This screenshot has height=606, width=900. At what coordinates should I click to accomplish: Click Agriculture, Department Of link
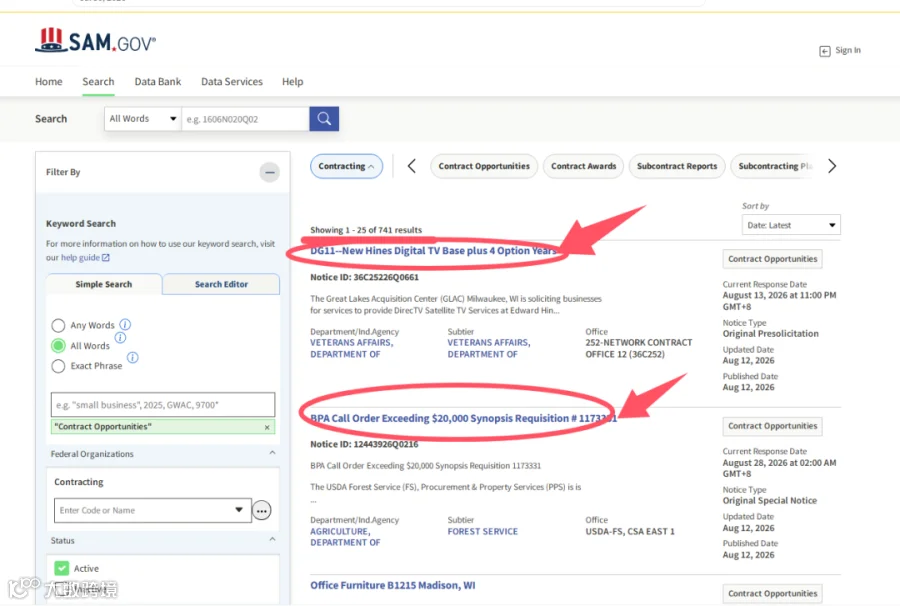coord(346,537)
